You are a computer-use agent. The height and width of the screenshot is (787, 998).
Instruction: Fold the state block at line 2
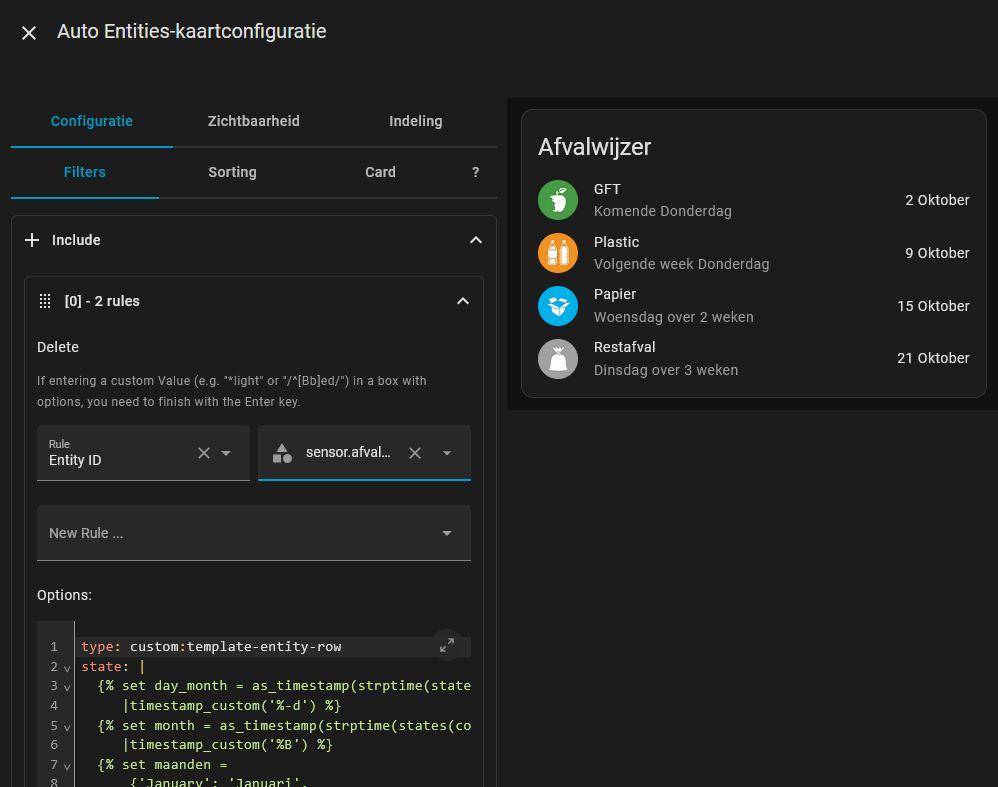click(x=67, y=669)
